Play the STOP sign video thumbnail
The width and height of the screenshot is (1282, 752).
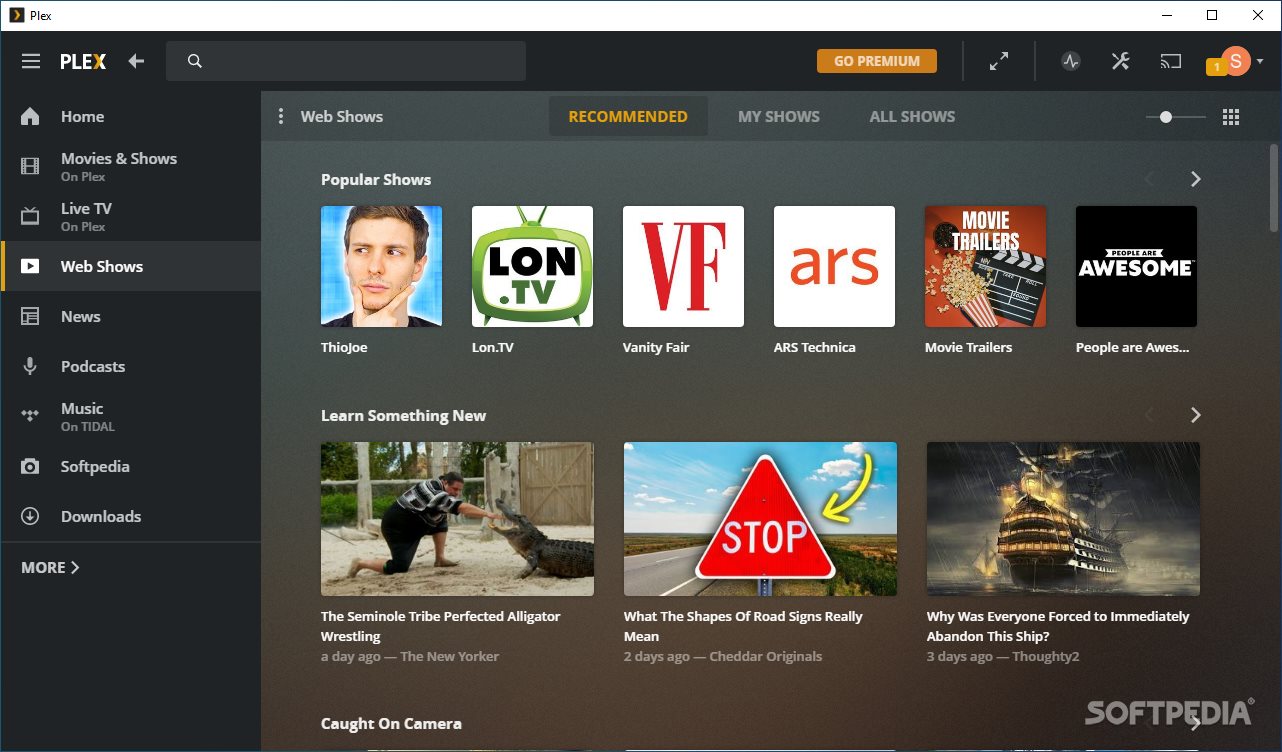[760, 519]
